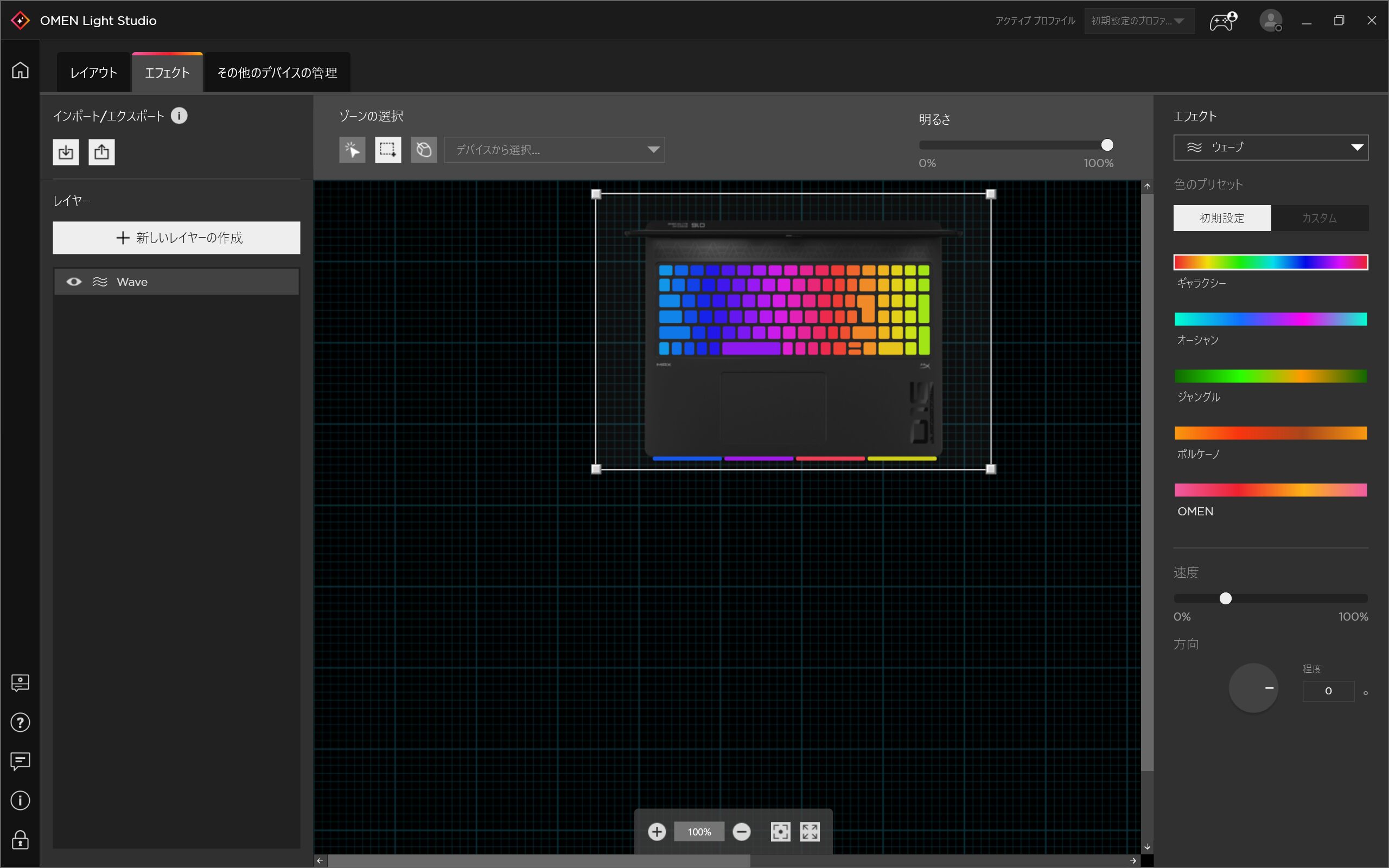
Task: Click the 程度 degree input field
Action: click(x=1328, y=691)
